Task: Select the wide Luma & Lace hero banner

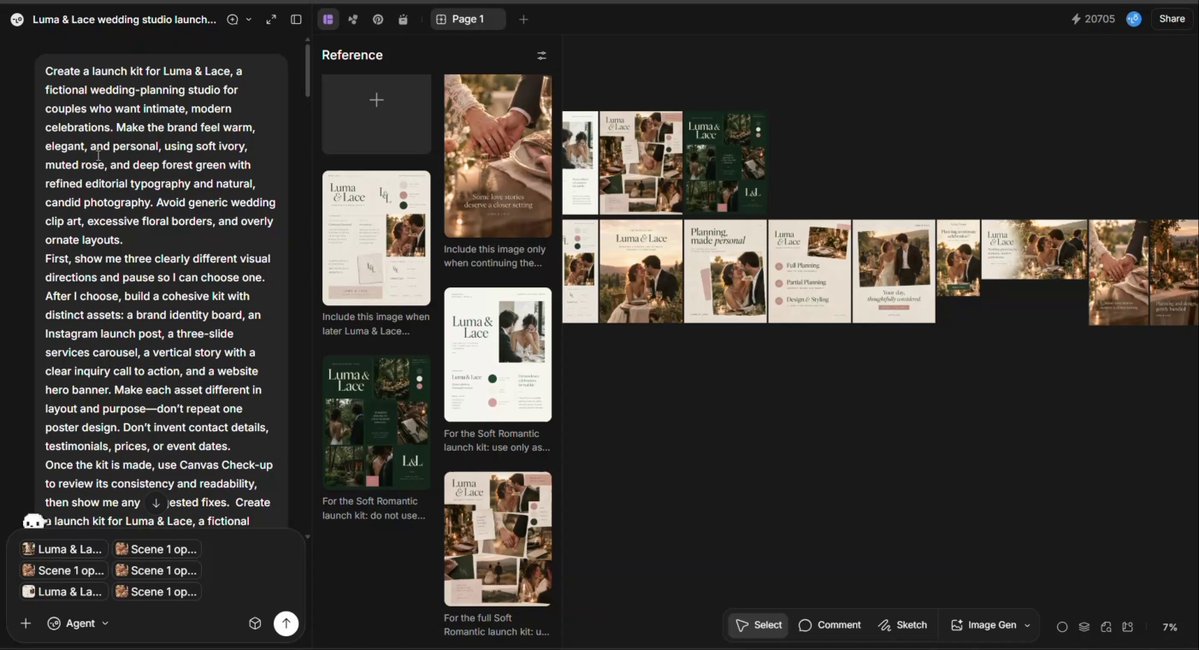Action: coord(1034,249)
